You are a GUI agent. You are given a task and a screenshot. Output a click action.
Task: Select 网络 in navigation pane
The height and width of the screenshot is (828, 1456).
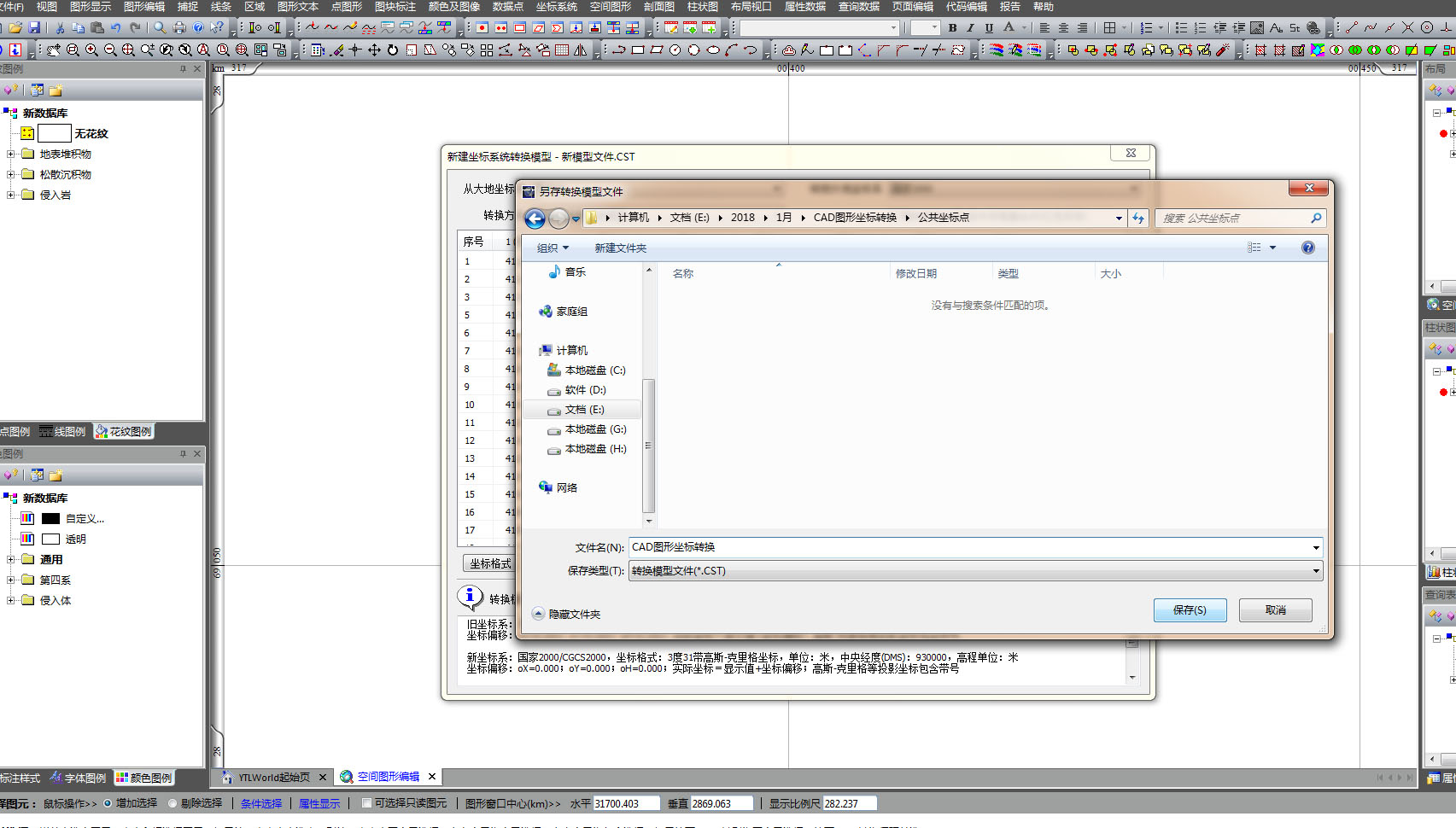(558, 488)
